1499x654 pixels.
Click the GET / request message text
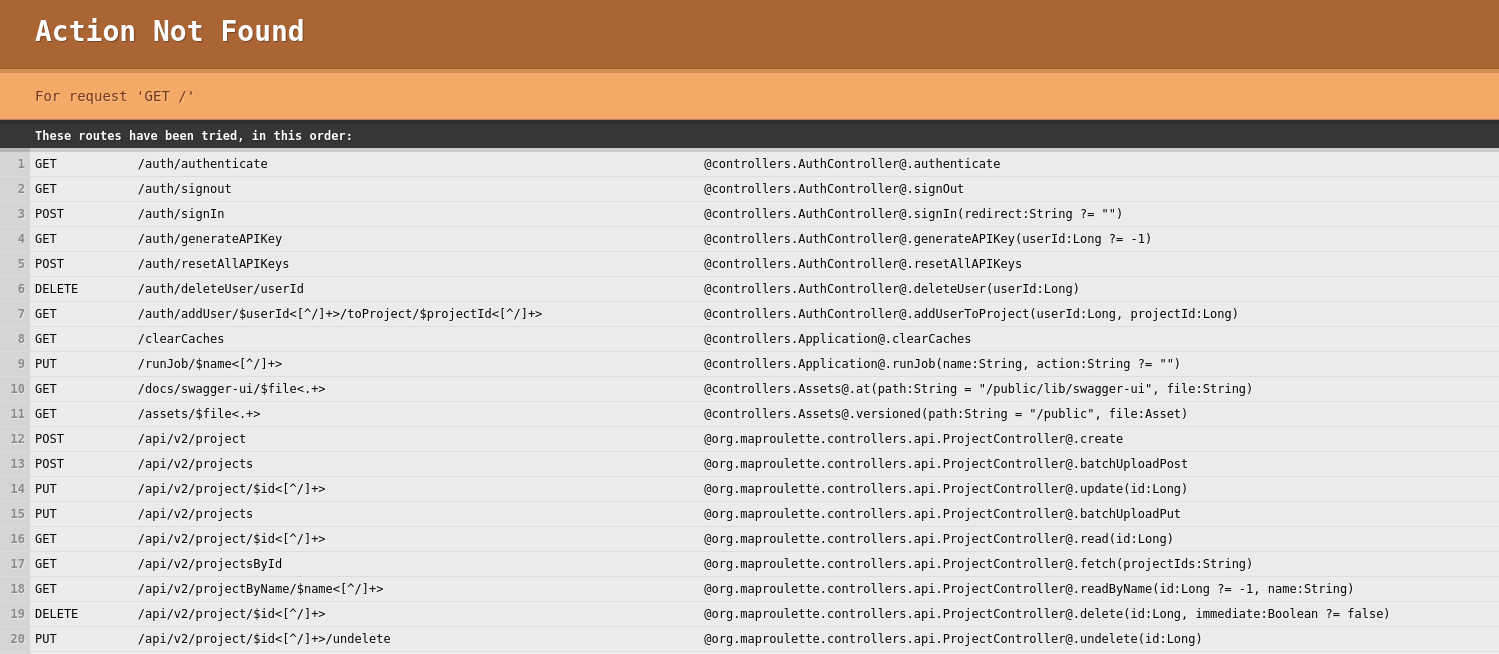[113, 96]
